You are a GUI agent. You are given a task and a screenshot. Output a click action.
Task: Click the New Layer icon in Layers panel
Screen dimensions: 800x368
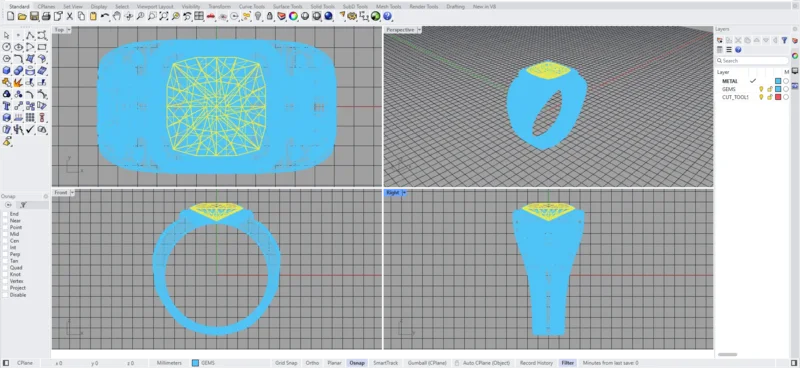[720, 40]
